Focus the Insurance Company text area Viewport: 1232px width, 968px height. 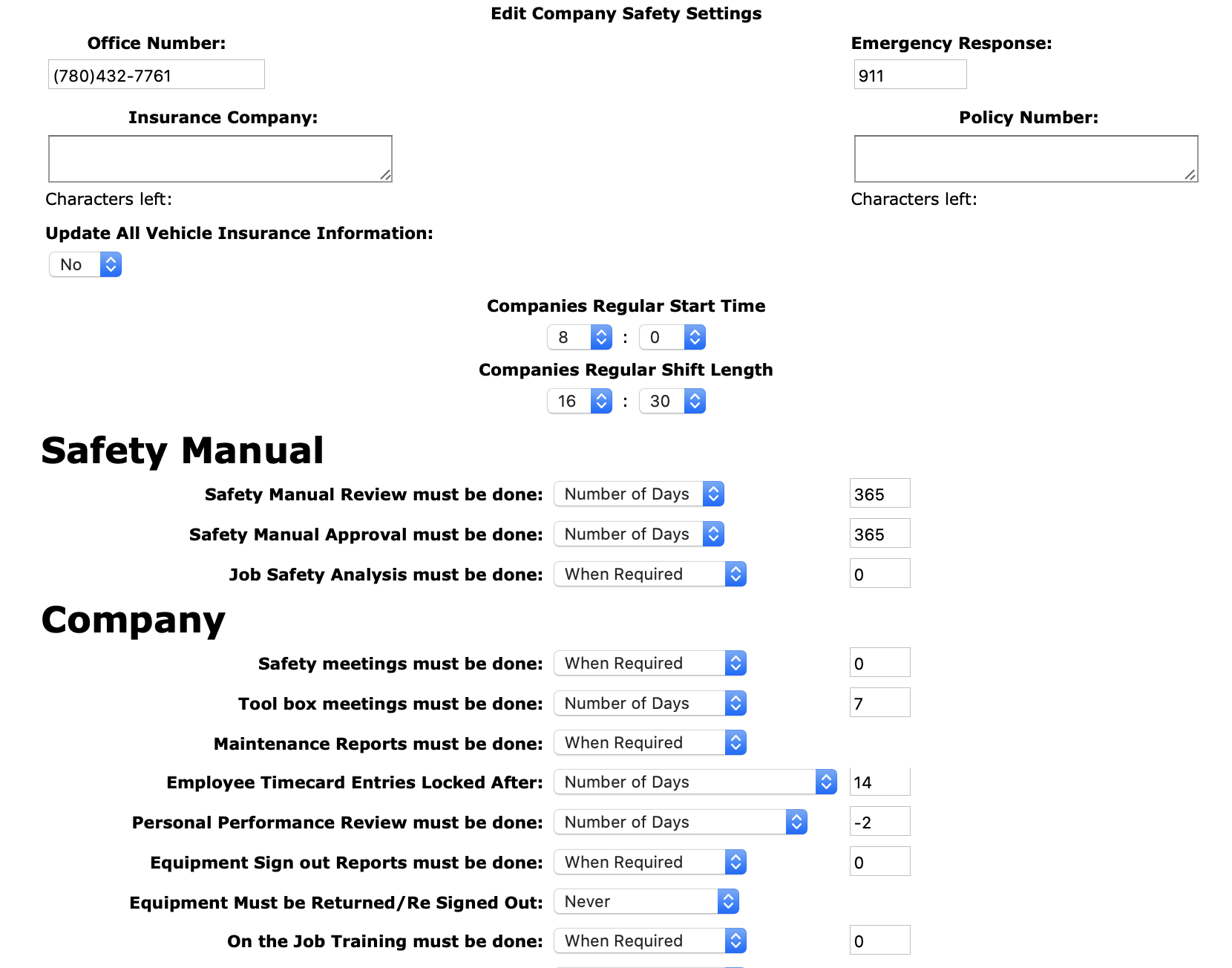[220, 159]
